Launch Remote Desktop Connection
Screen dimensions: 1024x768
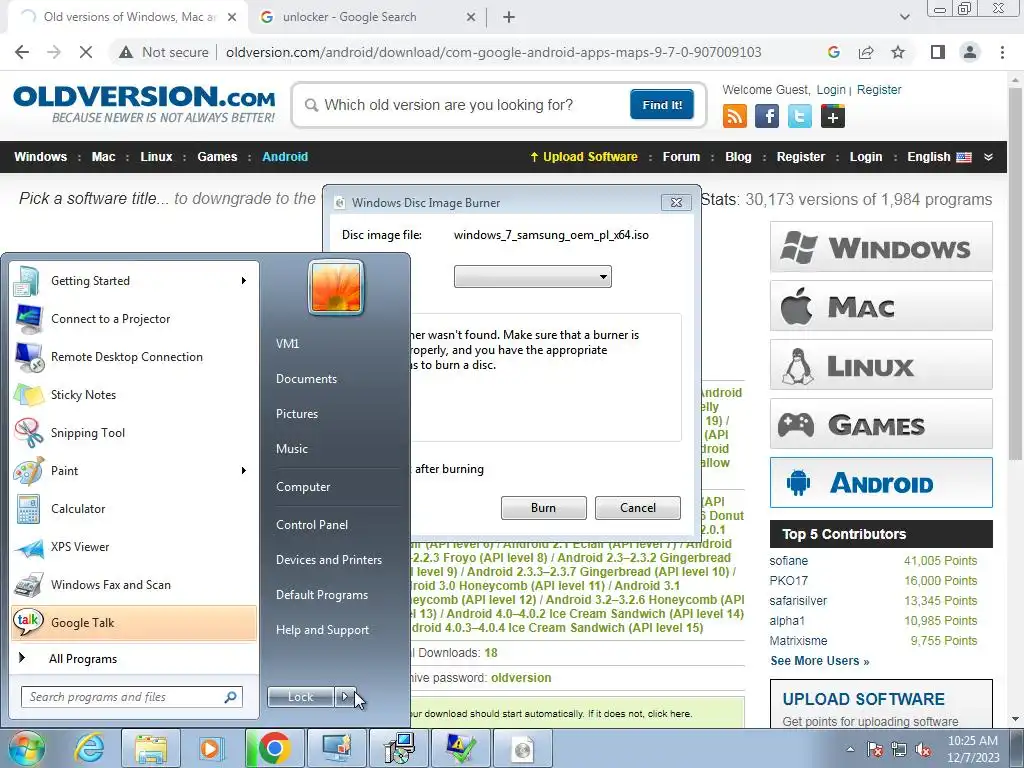(134, 357)
